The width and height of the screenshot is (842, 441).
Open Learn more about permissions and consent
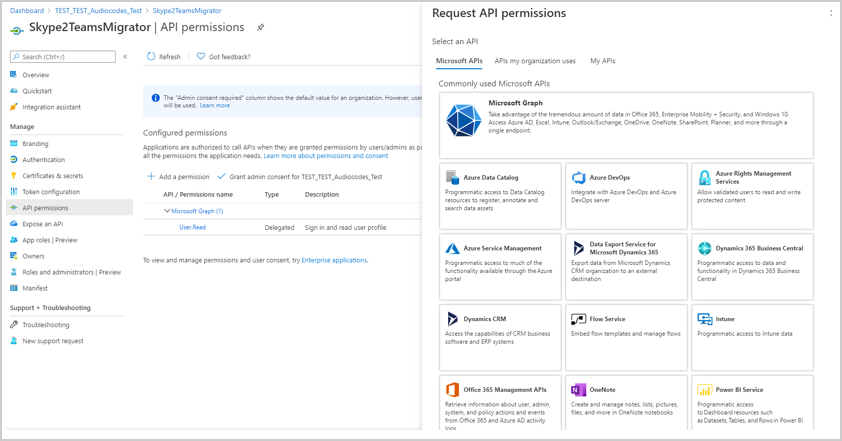tap(325, 156)
